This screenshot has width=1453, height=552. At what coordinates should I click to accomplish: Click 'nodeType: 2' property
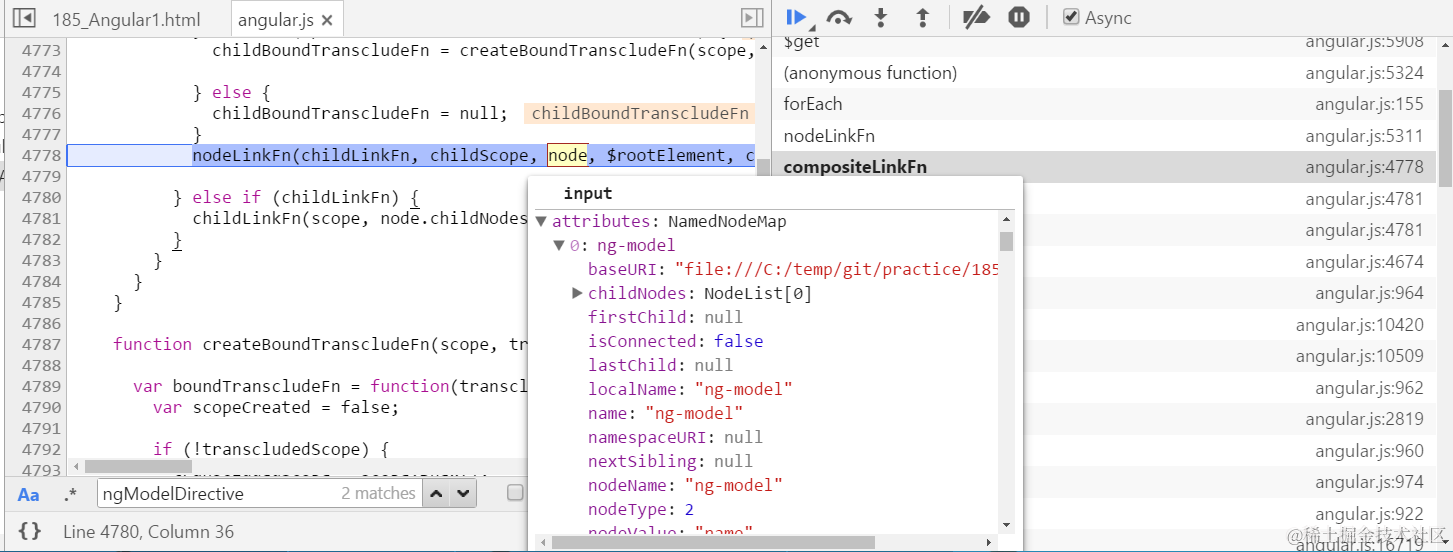(641, 509)
